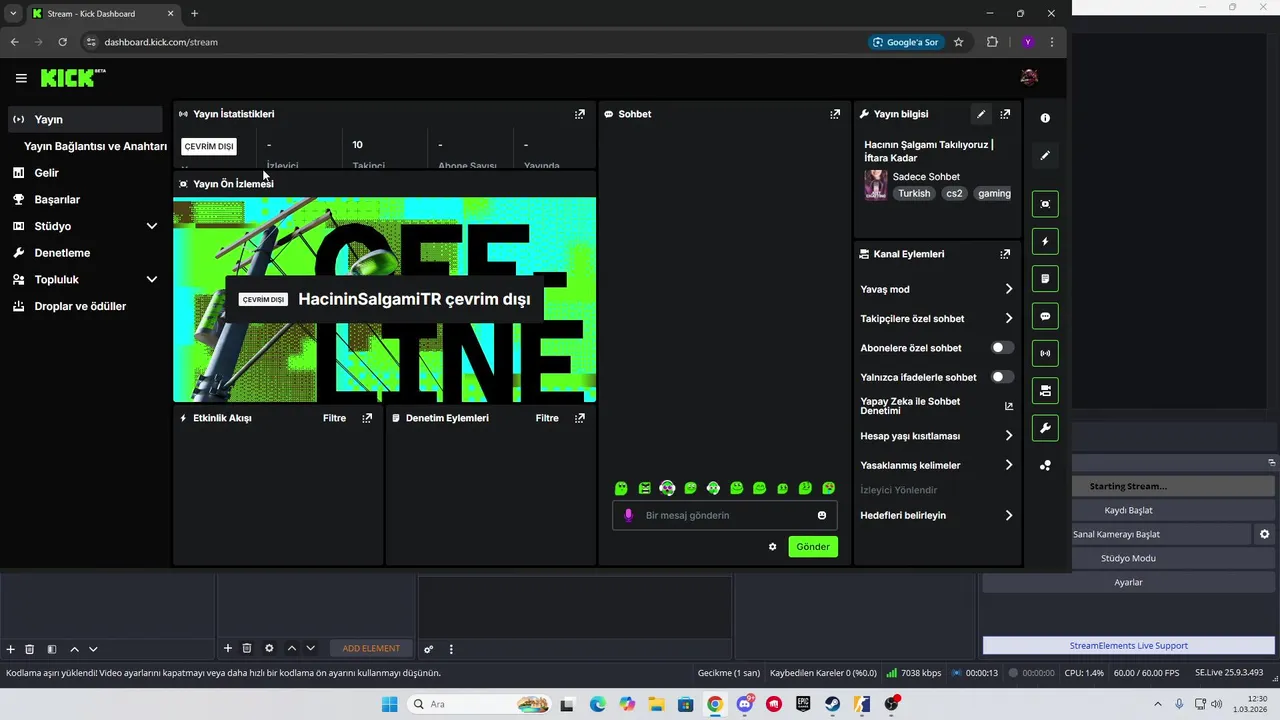
Task: Reload the Kick dashboard page
Action: coord(62,42)
